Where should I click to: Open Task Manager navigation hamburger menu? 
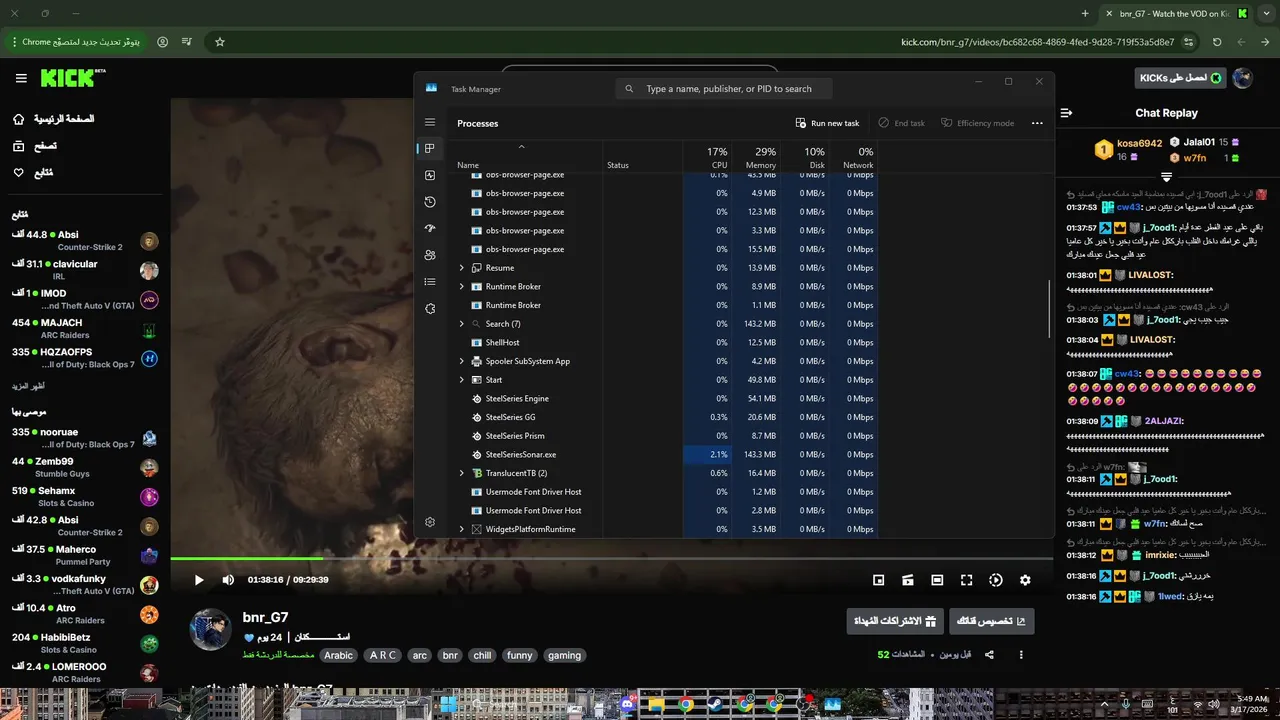[x=430, y=123]
